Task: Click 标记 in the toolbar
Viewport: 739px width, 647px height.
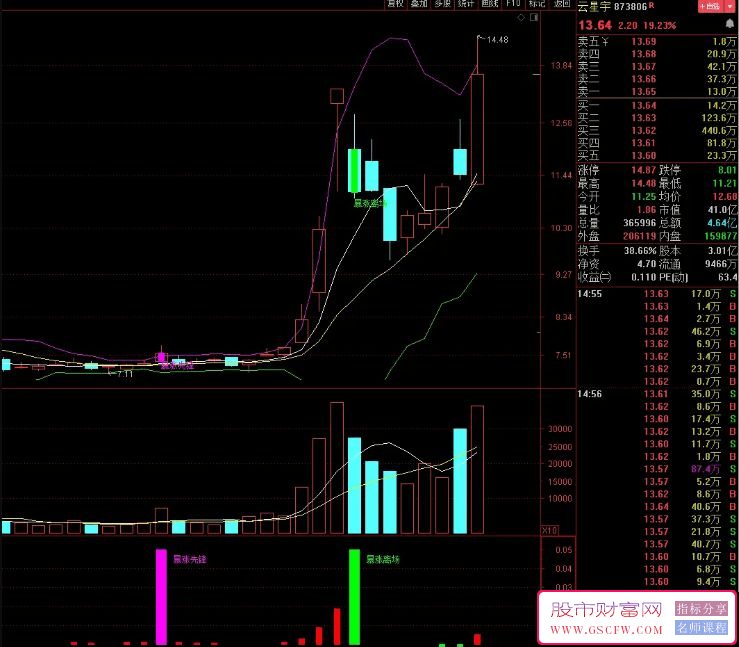Action: (x=537, y=4)
